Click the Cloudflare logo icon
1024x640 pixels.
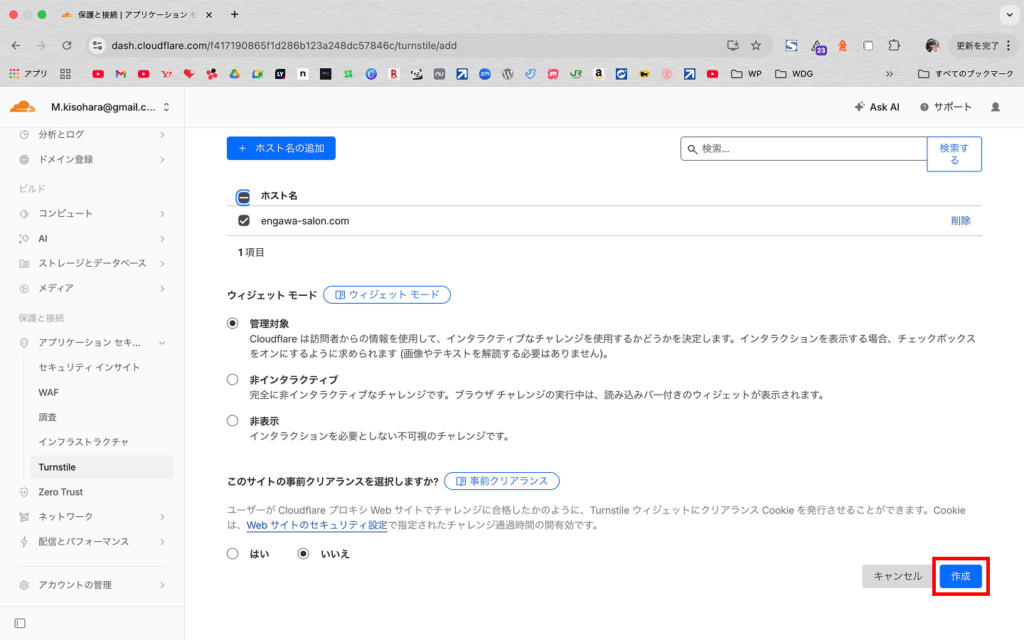(22, 107)
